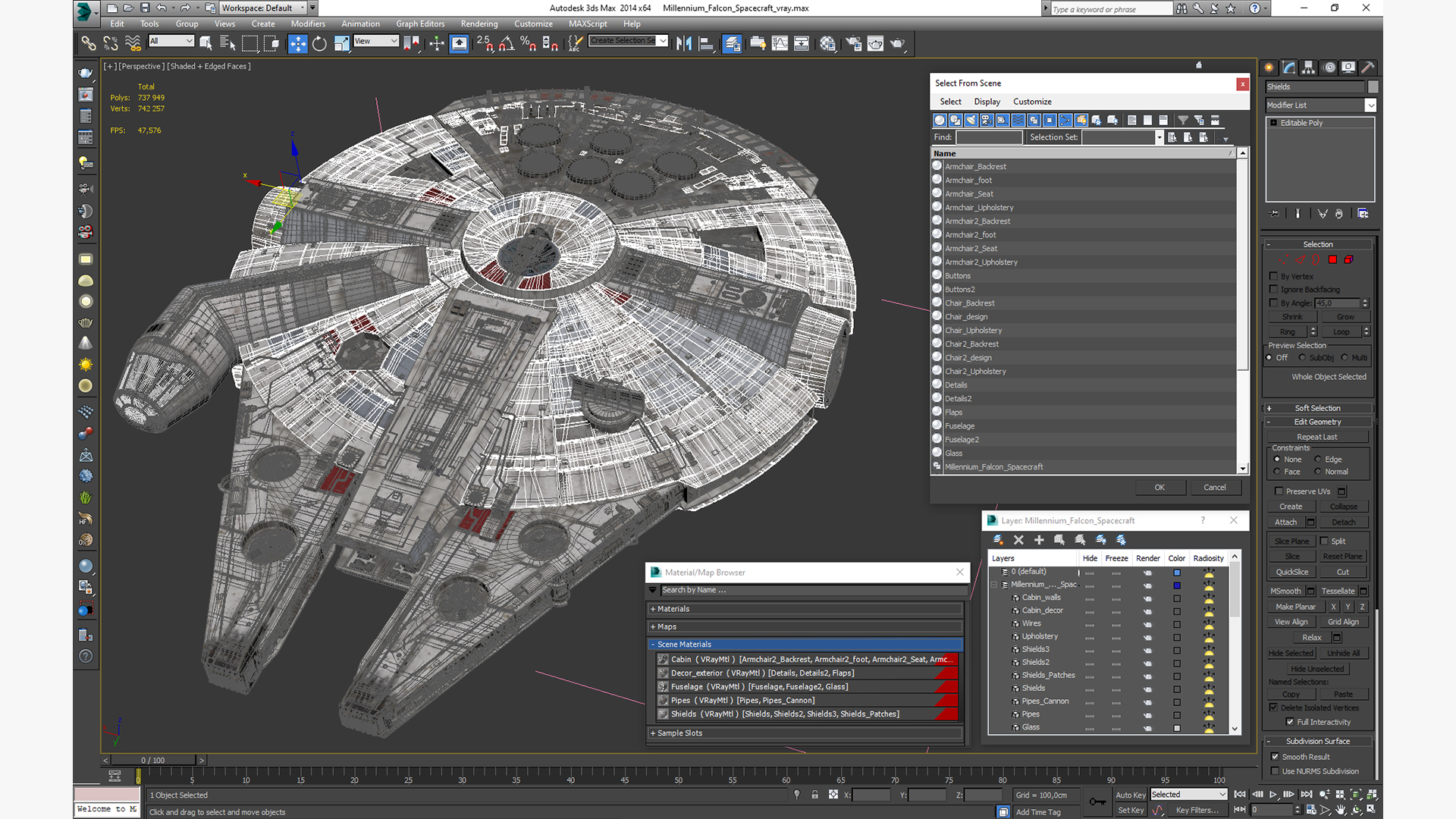Enable the By Vertex checkbox
The image size is (1456, 819).
point(1274,276)
